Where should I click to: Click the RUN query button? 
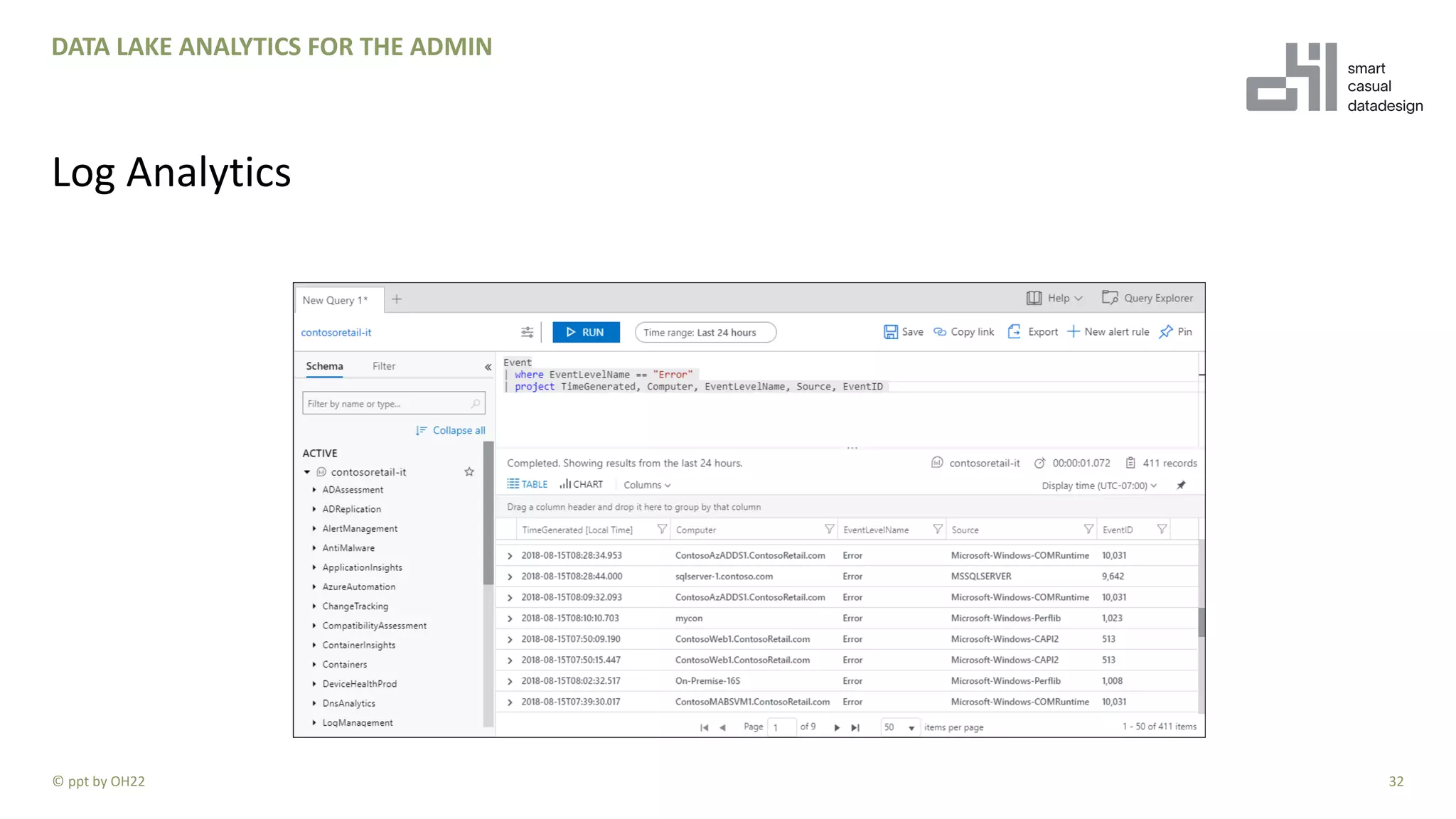tap(586, 332)
